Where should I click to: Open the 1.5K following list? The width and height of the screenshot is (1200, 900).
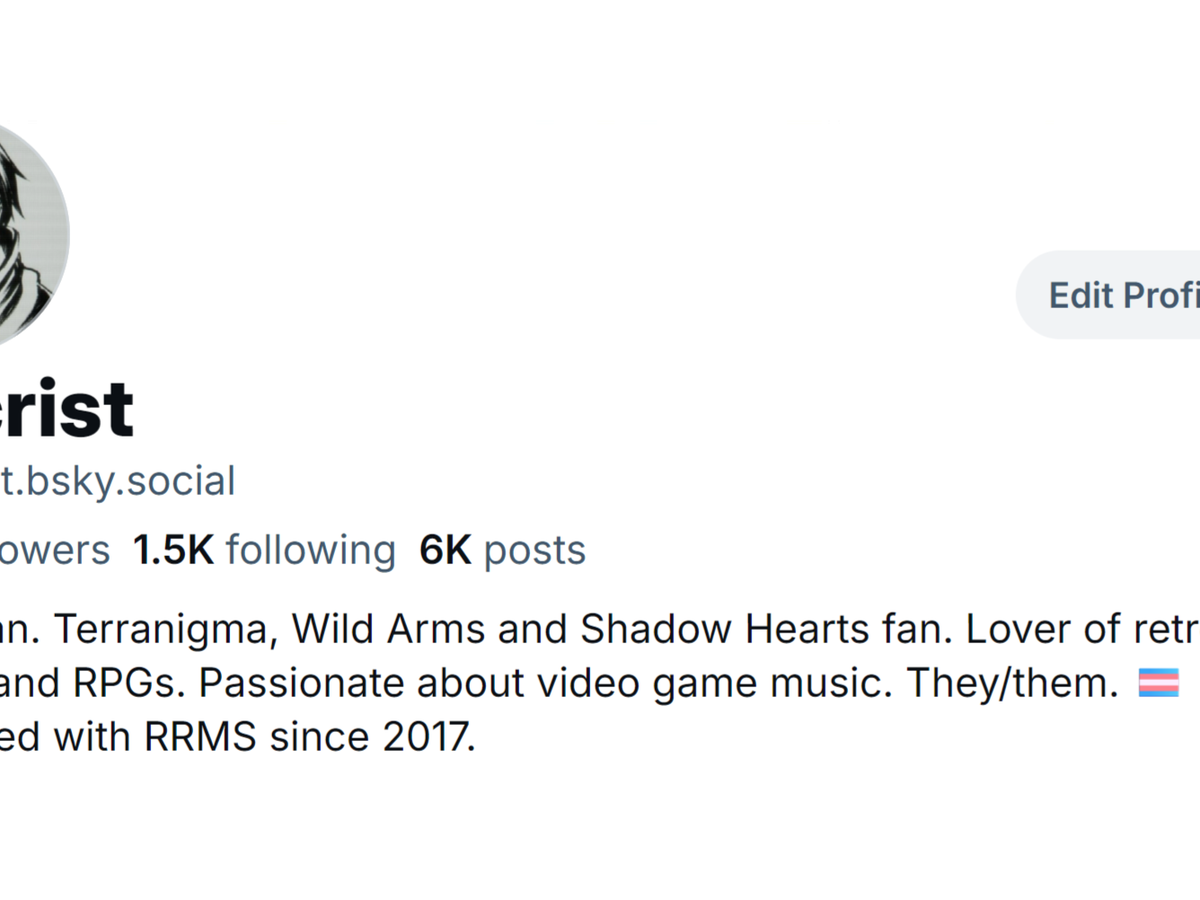pos(265,550)
